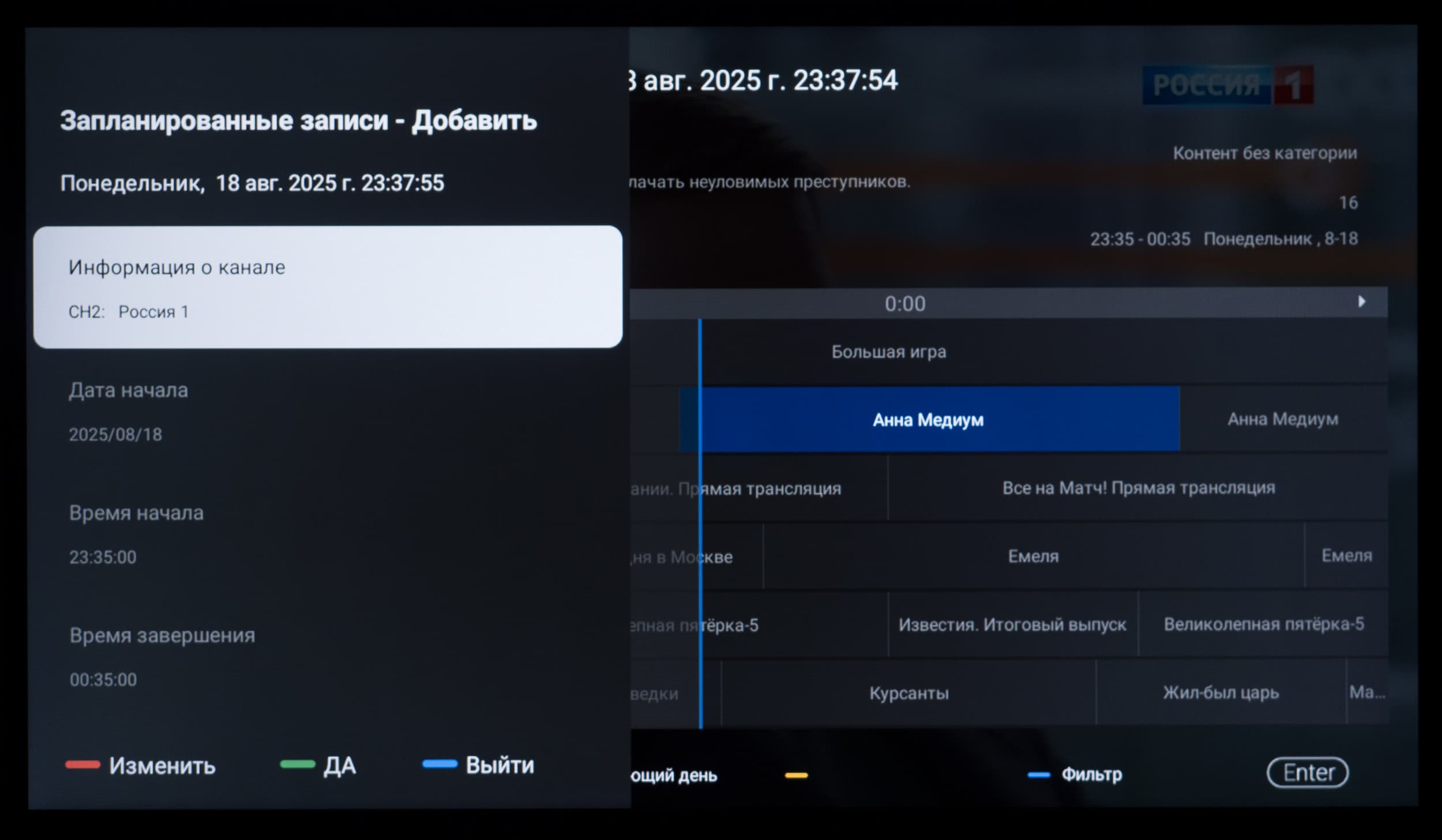Select the Большая игра program
The image size is (1442, 840).
888,352
